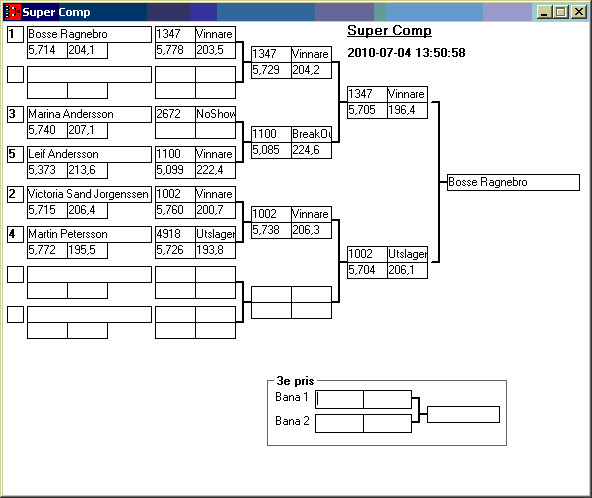The image size is (592, 498).
Task: Select the Utslagen cell for finalist 1002
Action: pyautogui.click(x=407, y=254)
